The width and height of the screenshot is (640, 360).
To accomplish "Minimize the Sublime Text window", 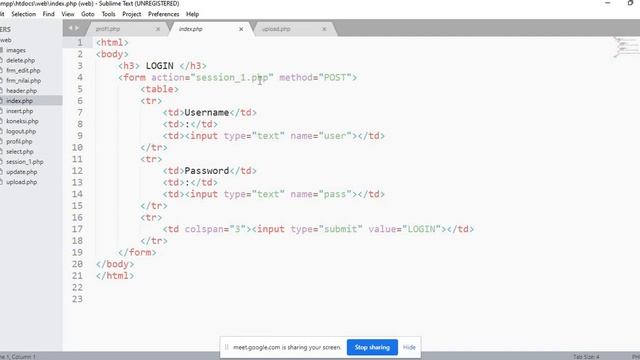I will click(608, 3).
